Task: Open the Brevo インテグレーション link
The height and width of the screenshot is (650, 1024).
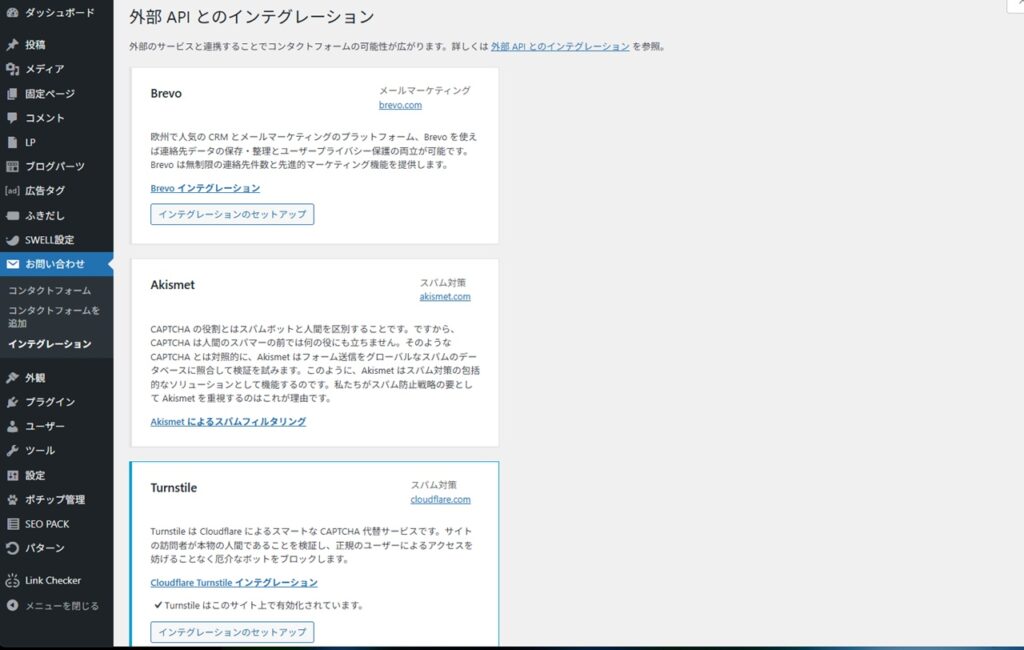Action: pos(205,188)
